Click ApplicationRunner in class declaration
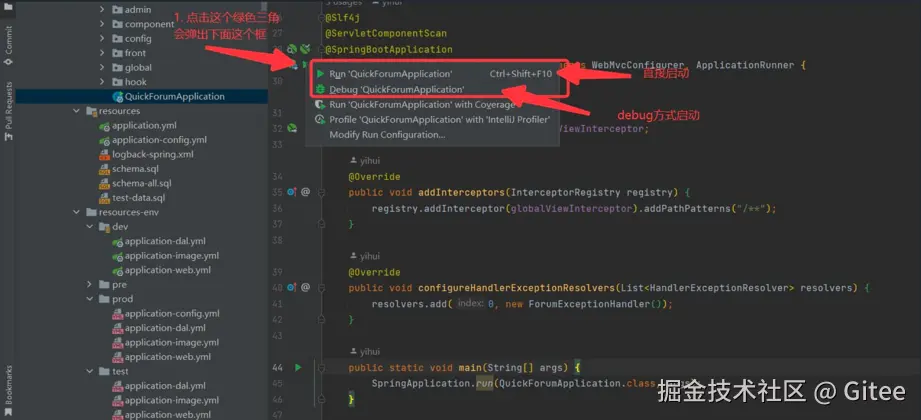The width and height of the screenshot is (921, 420). 745,65
